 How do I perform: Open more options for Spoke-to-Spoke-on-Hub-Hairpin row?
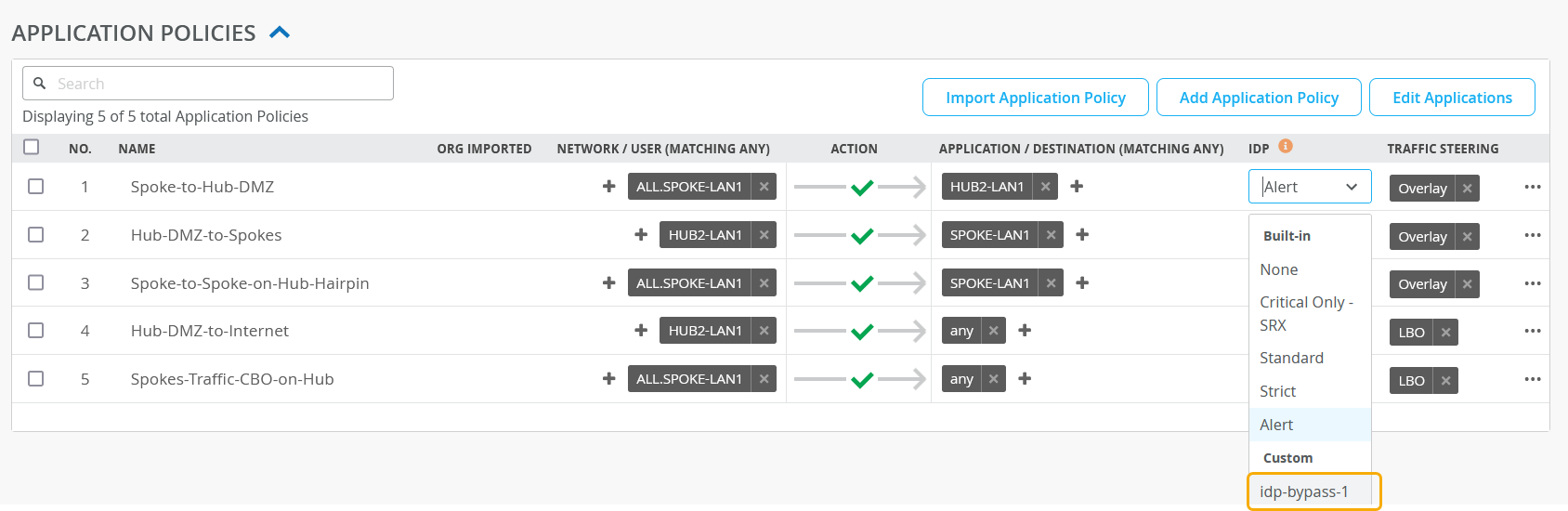click(x=1532, y=283)
